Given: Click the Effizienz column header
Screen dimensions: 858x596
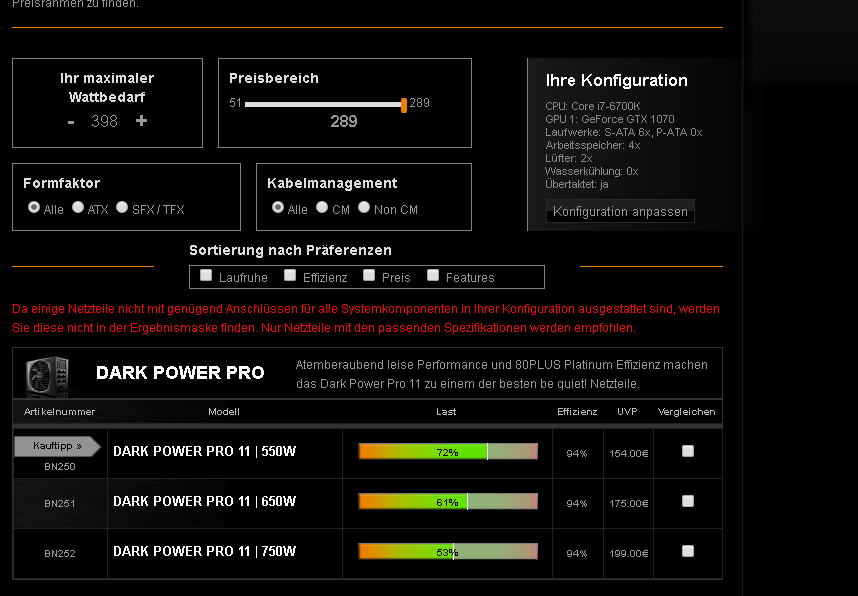Looking at the screenshot, I should (577, 412).
